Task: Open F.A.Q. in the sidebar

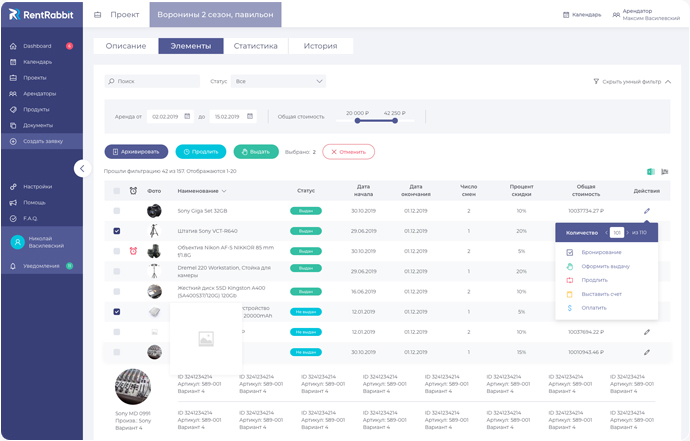Action: 30,218
